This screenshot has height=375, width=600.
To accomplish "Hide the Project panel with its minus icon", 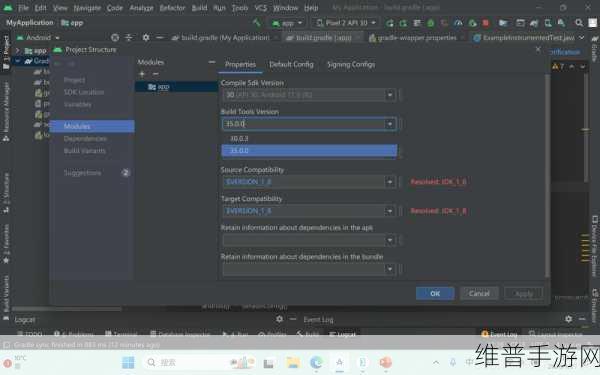I will point(160,38).
